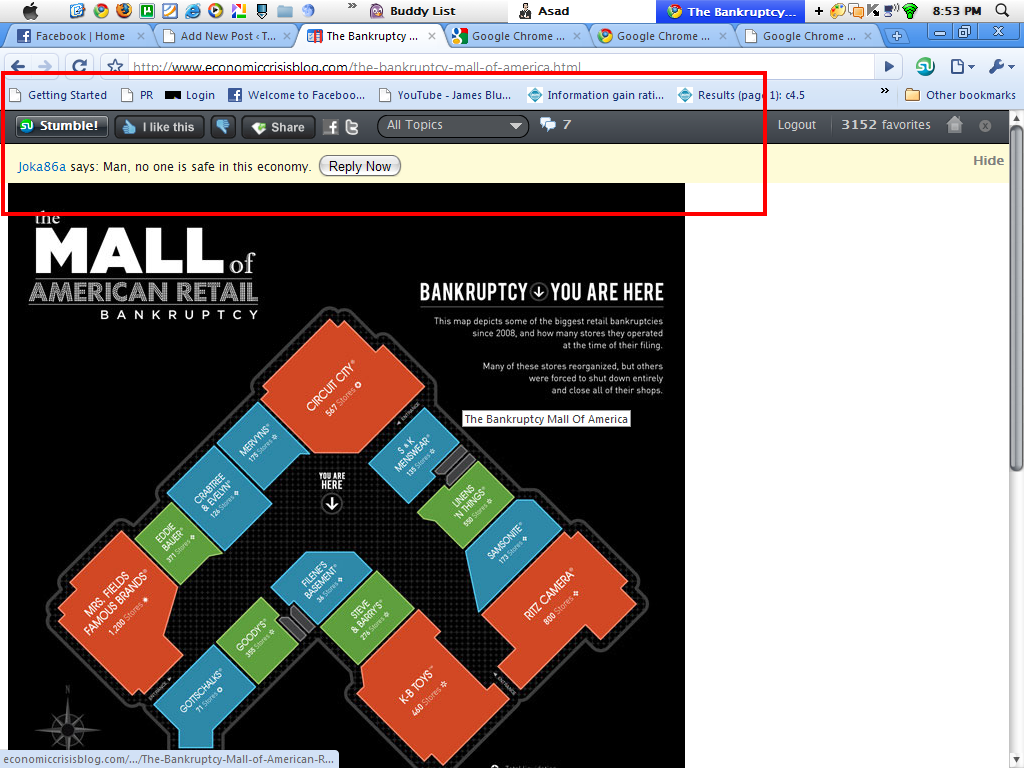Open Windows Media Player quick launch icon
This screenshot has width=1024, height=768.
216,10
